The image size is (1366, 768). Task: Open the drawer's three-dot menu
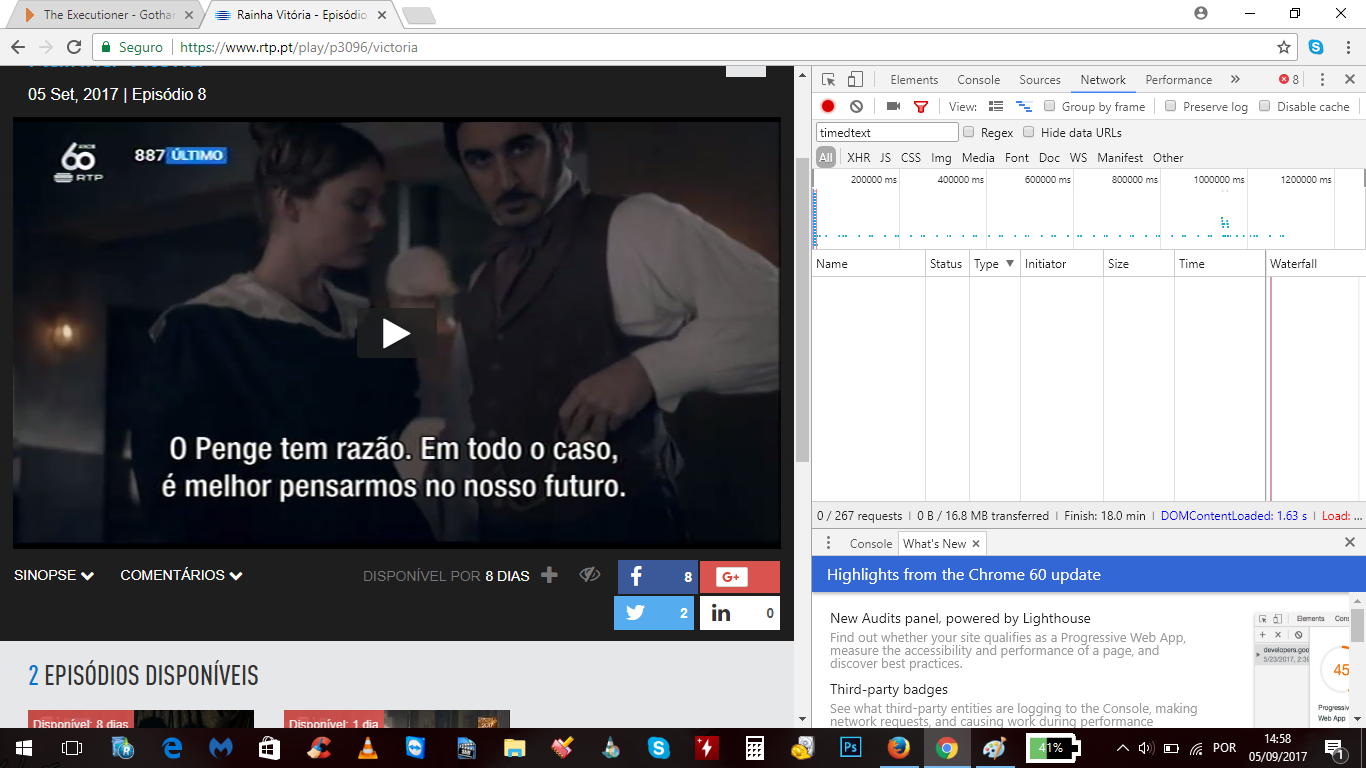click(828, 543)
